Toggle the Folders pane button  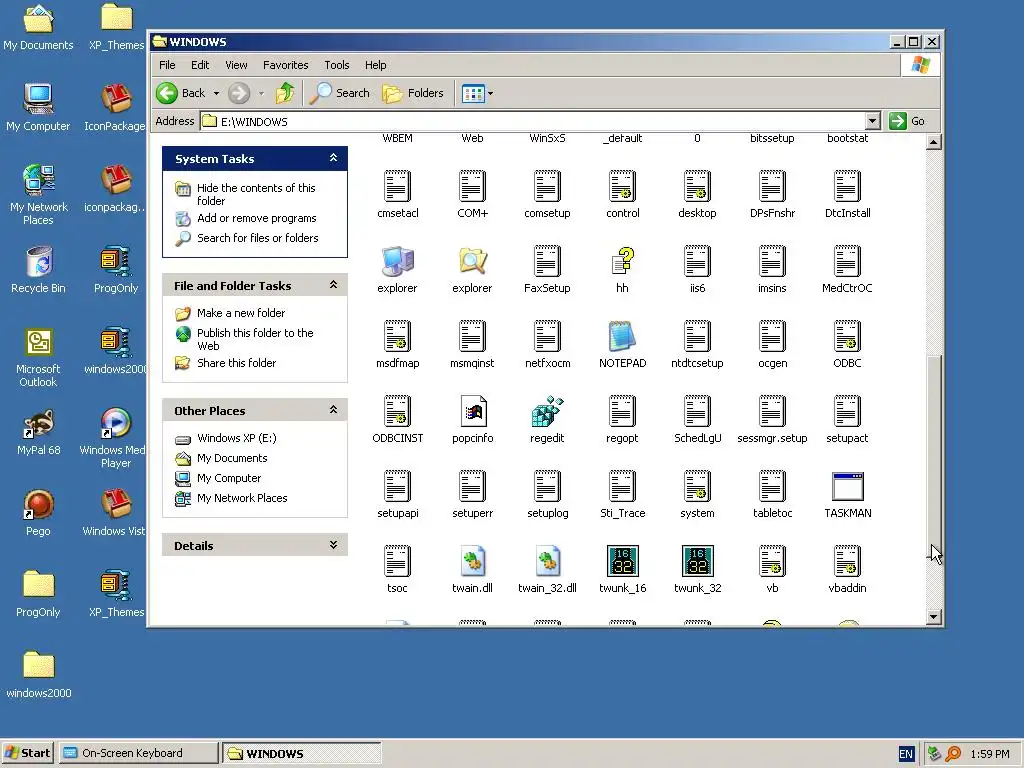[413, 93]
